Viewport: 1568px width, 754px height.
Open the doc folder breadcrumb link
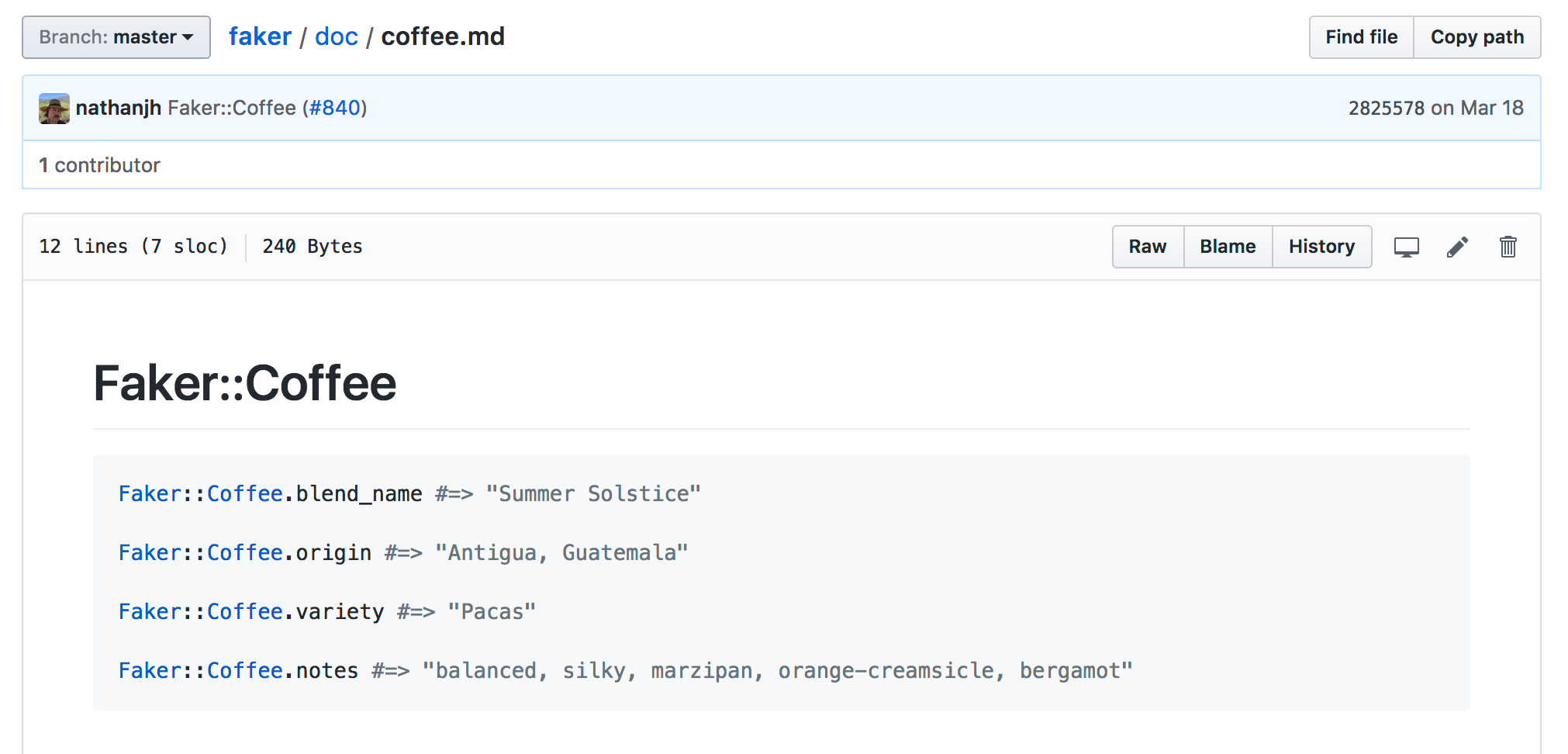click(x=337, y=36)
